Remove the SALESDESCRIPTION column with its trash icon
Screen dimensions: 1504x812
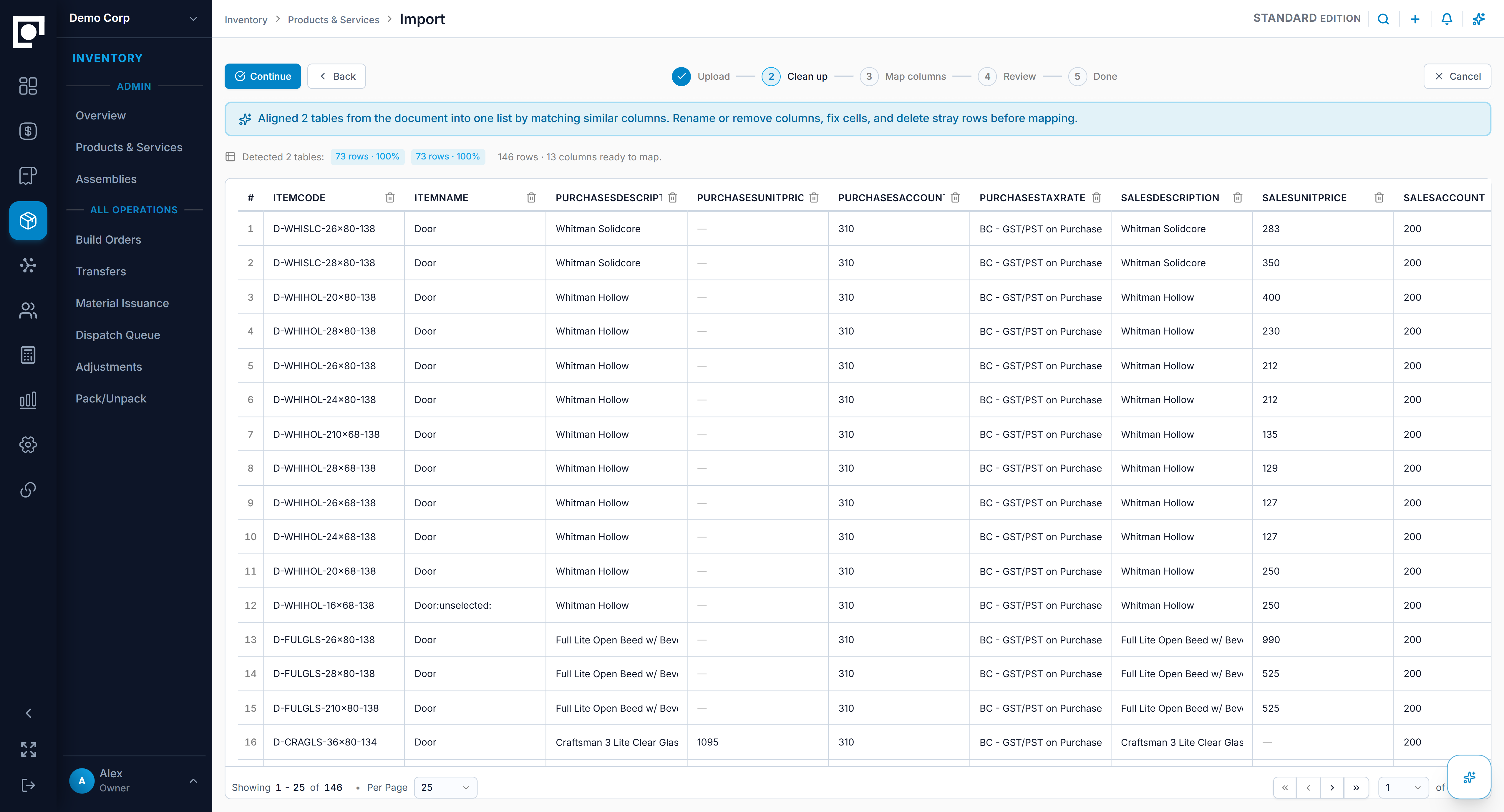point(1238,198)
